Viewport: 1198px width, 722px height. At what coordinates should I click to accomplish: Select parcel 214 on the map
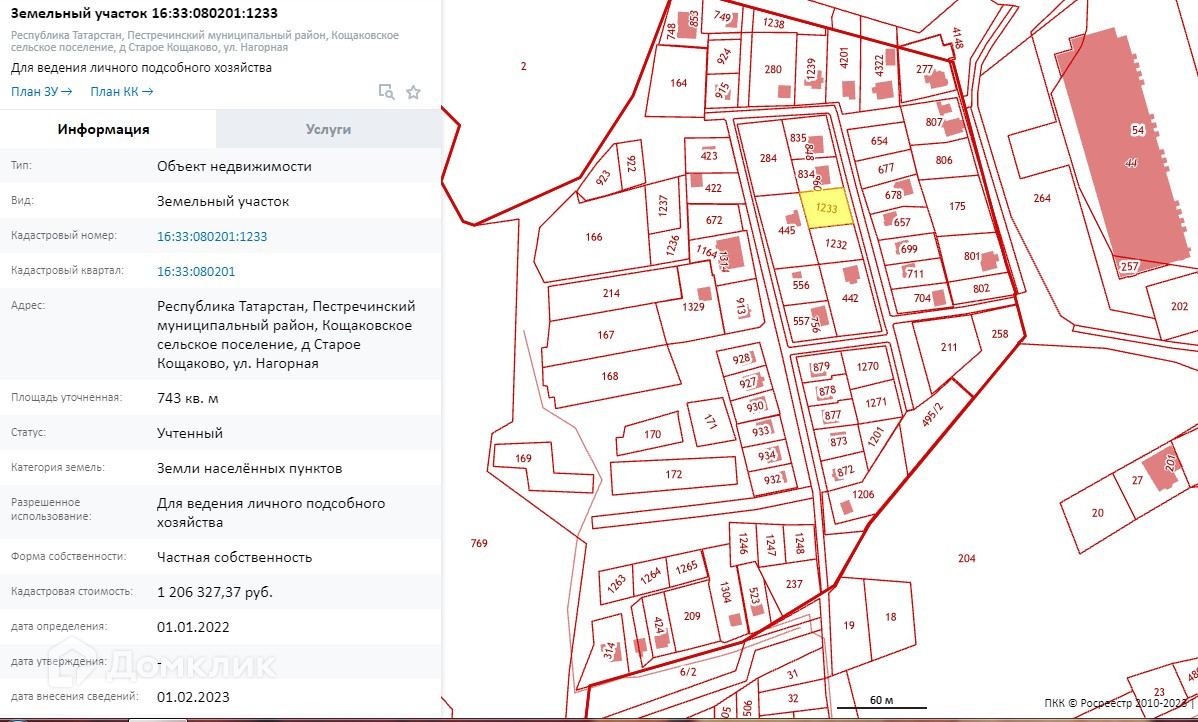(x=612, y=294)
